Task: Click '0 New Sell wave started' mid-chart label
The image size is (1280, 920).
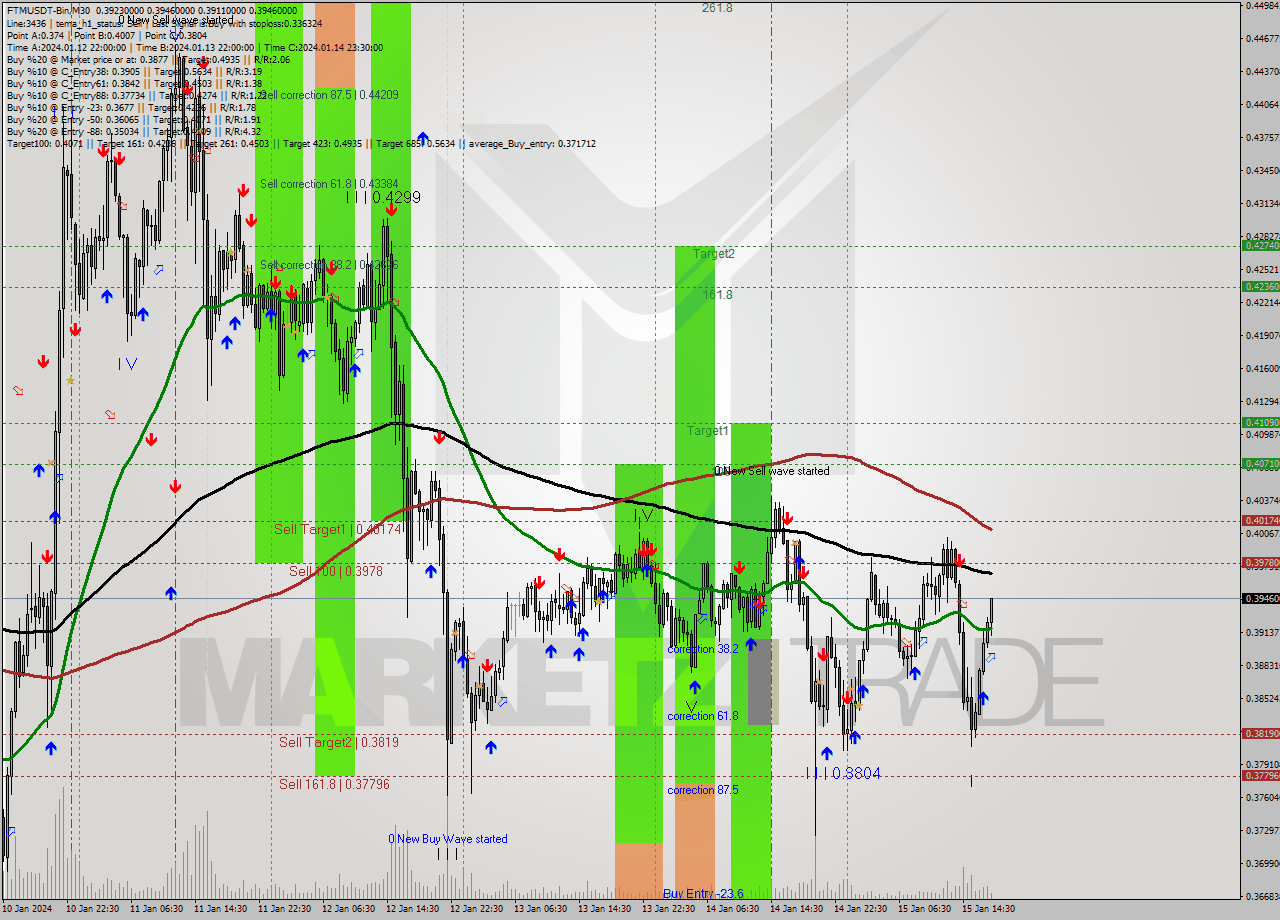Action: 771,471
